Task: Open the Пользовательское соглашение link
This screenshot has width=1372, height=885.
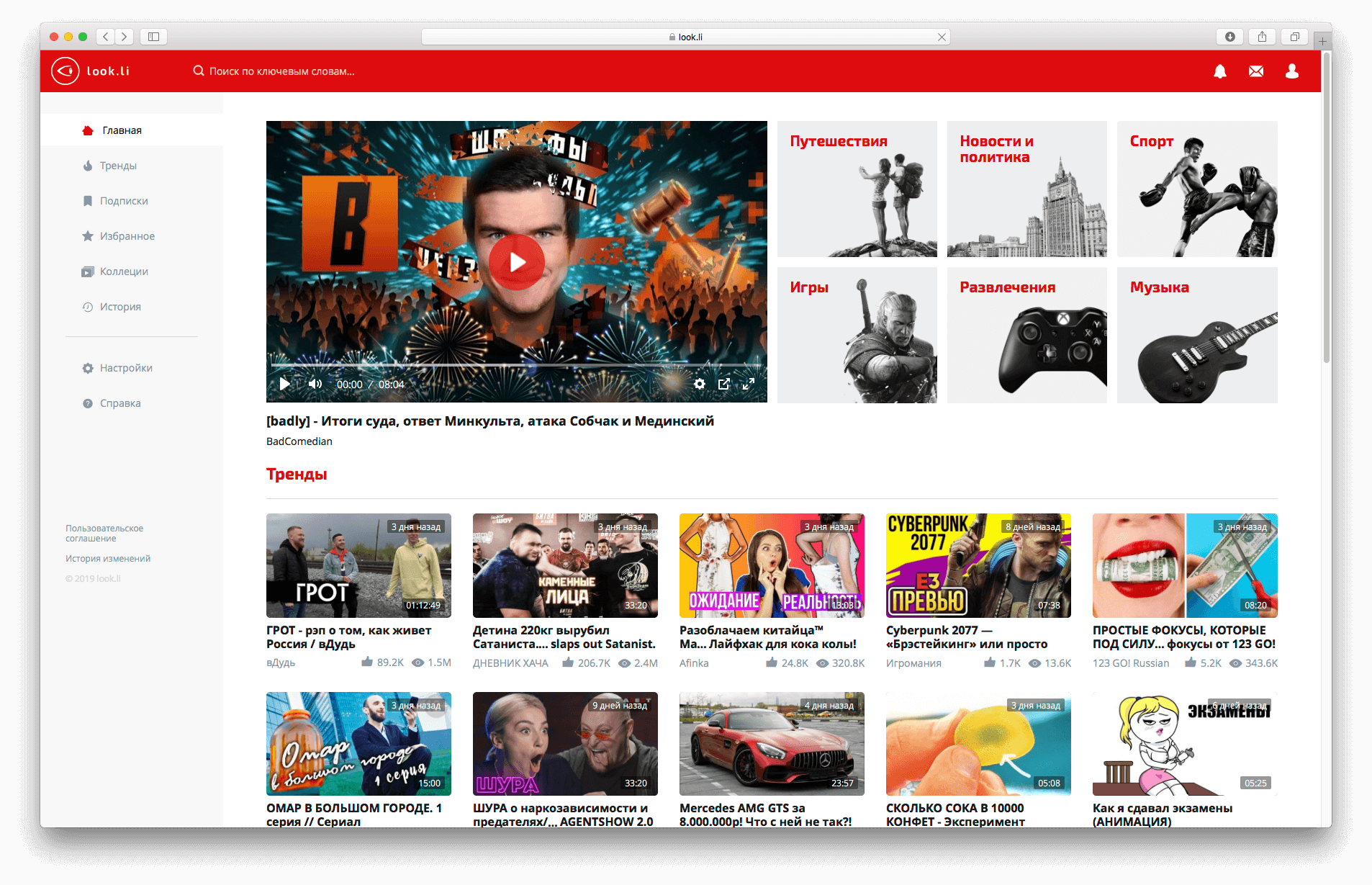Action: click(104, 533)
